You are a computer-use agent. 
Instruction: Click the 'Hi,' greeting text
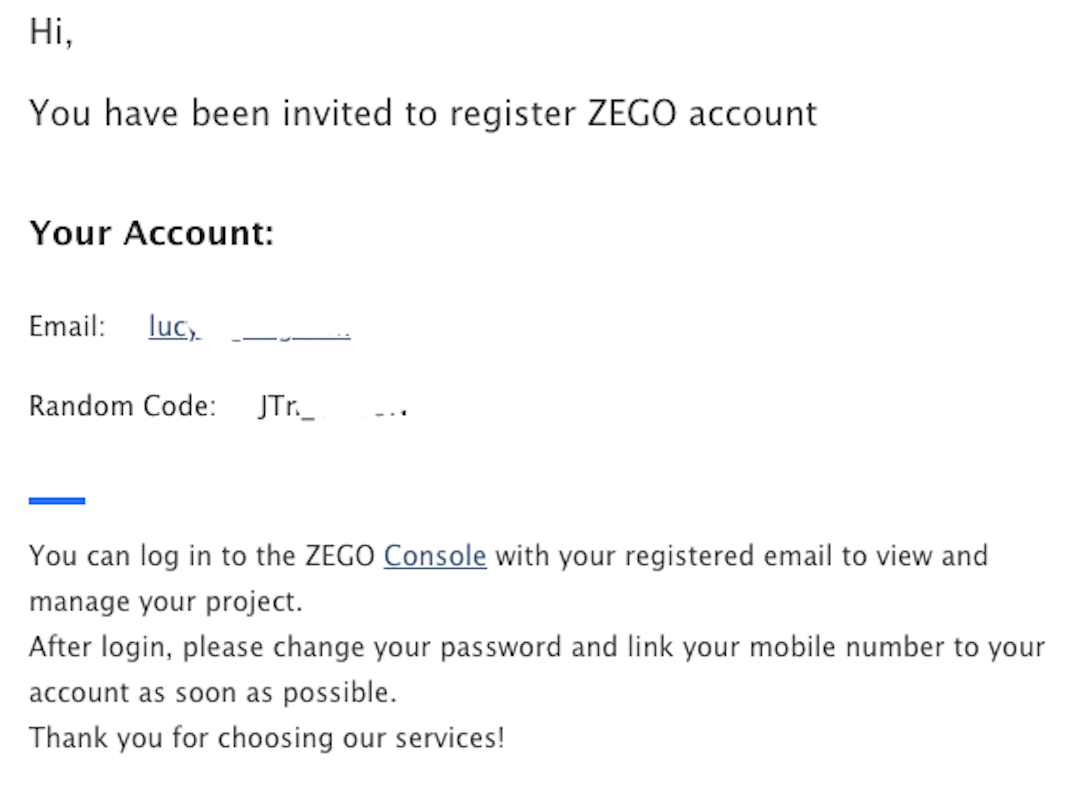pyautogui.click(x=50, y=32)
